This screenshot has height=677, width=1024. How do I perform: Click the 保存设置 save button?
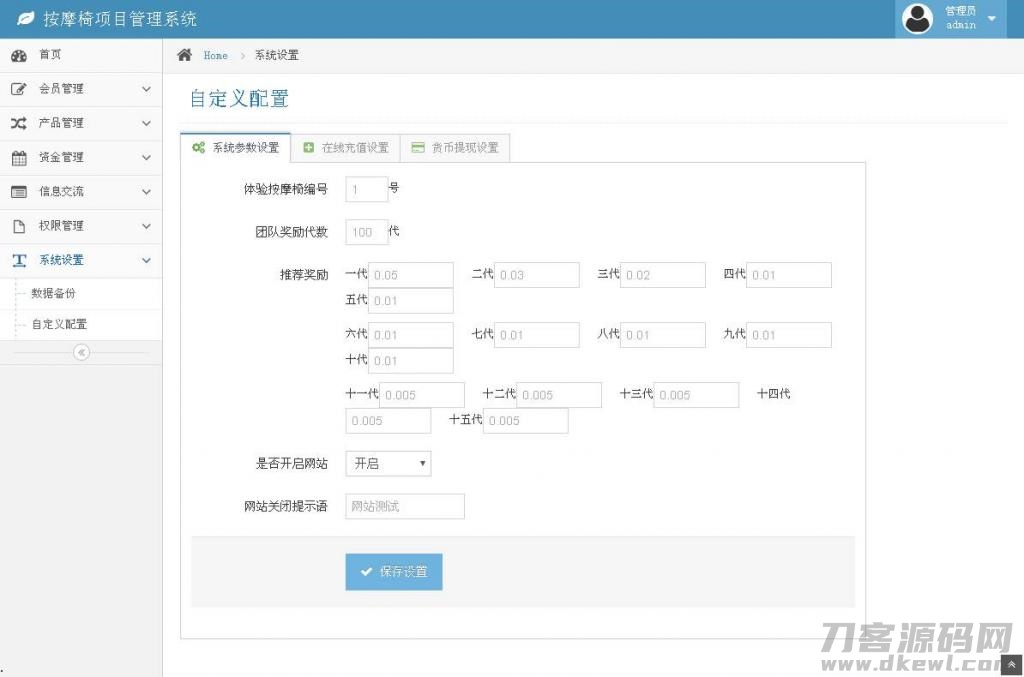click(x=393, y=571)
